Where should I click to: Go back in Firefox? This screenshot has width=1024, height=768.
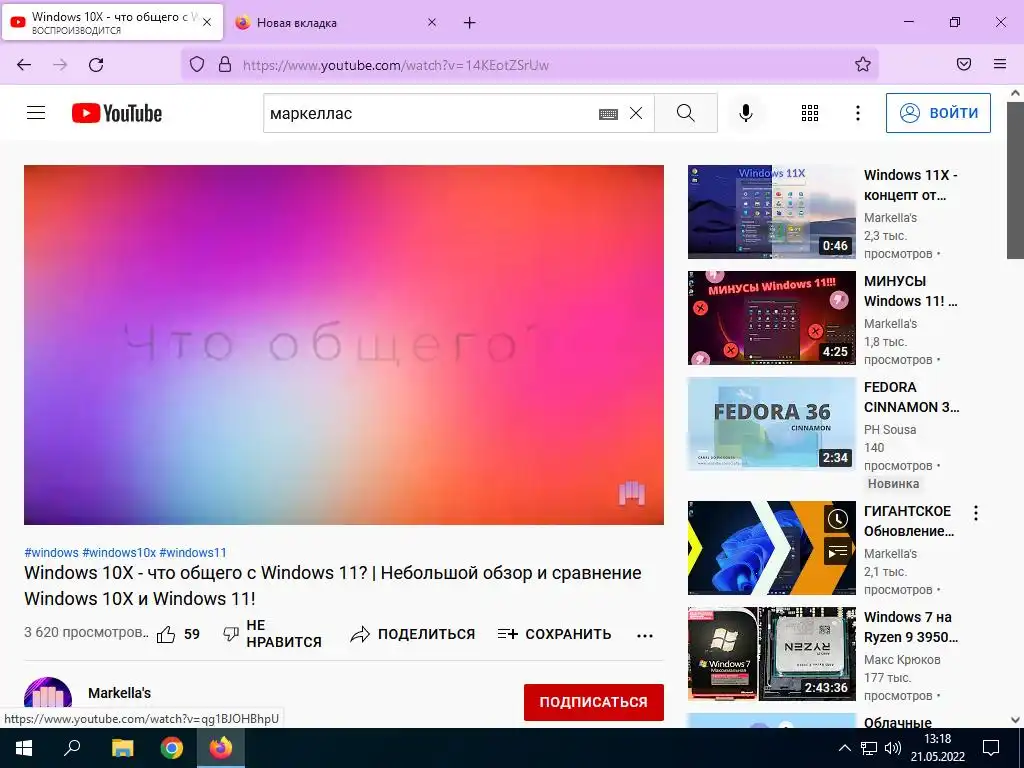tap(24, 65)
